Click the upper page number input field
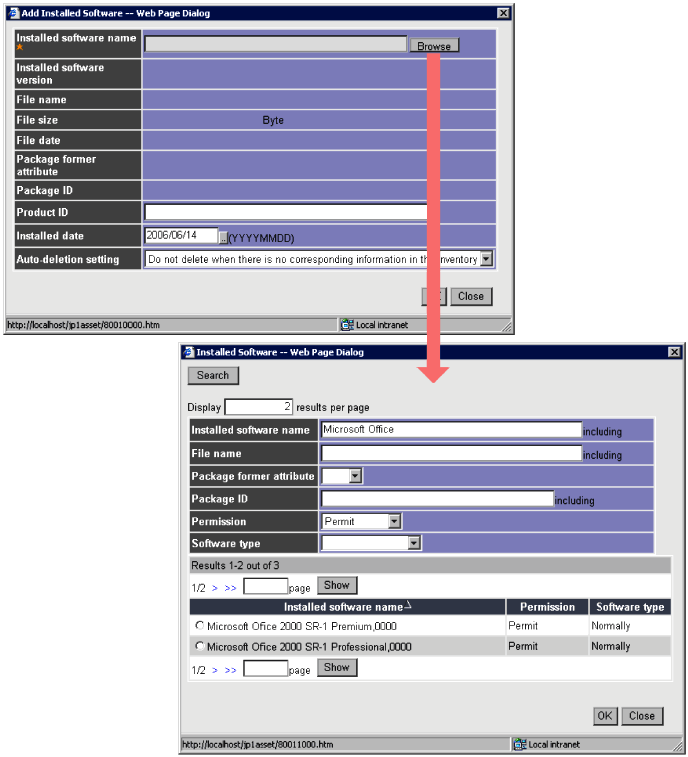The image size is (688, 757). [x=266, y=587]
